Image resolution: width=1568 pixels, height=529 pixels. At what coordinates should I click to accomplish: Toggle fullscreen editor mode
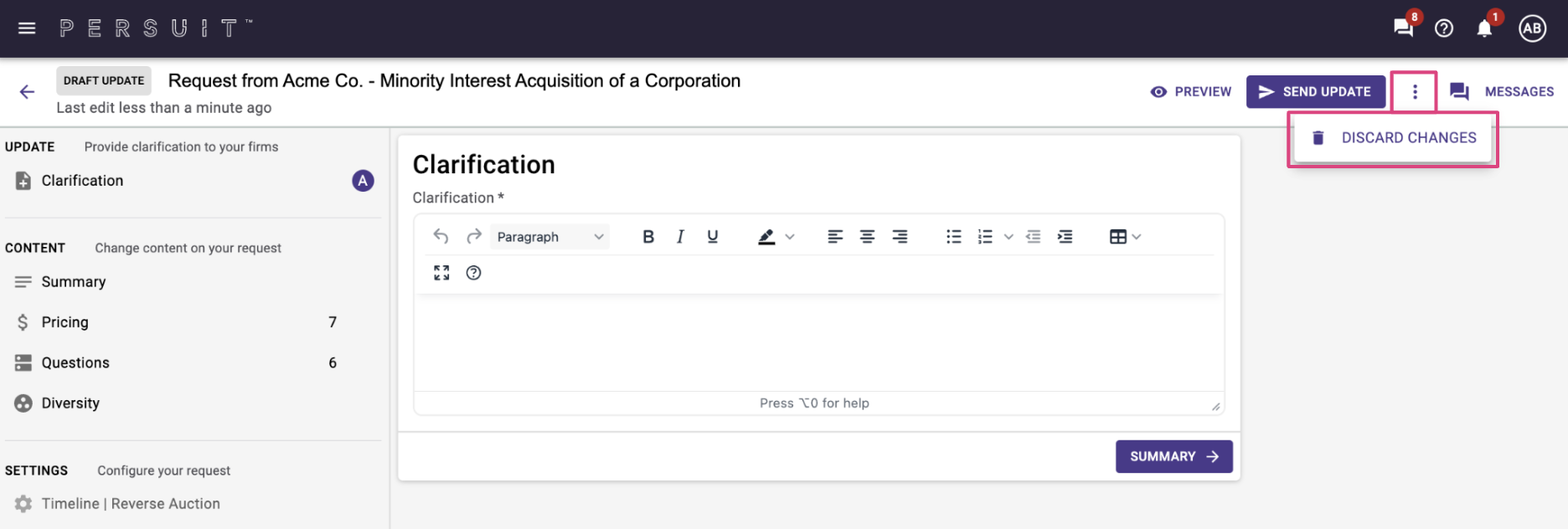coord(441,273)
